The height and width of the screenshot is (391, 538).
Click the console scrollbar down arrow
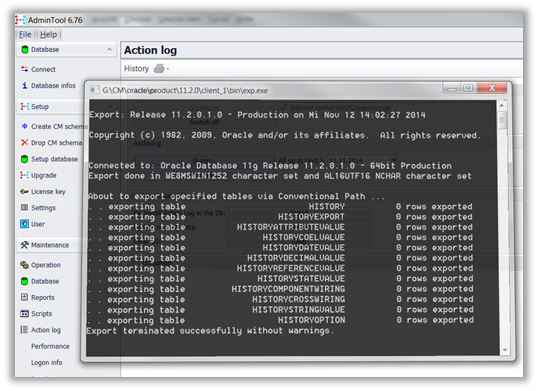tap(505, 350)
